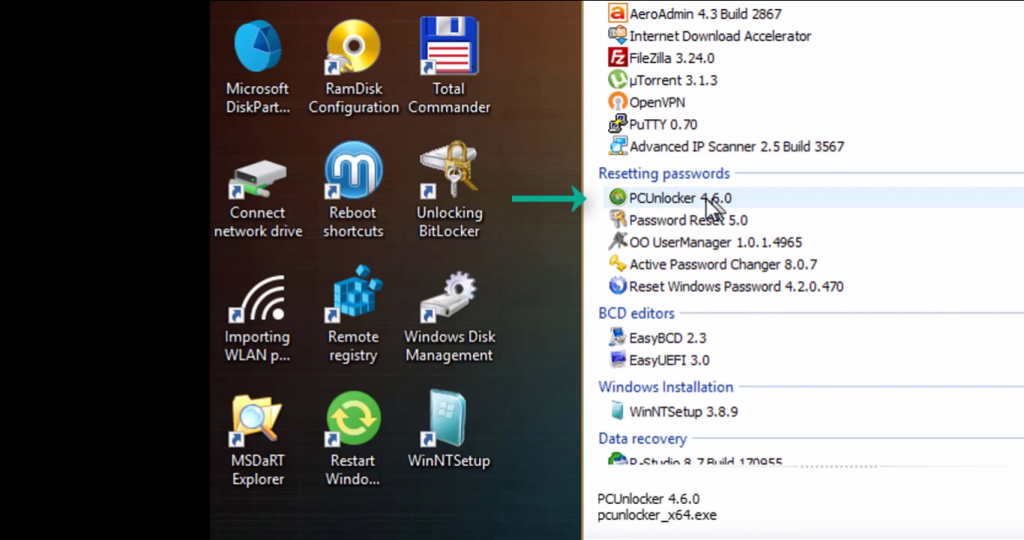Select the MSDaRT Explorer folder icon
The image size is (1024, 540).
(x=257, y=420)
